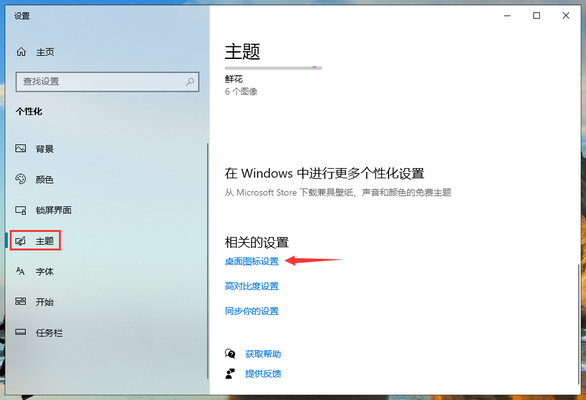Select the 鲜花 theme entry
586x400 pixels.
234,79
